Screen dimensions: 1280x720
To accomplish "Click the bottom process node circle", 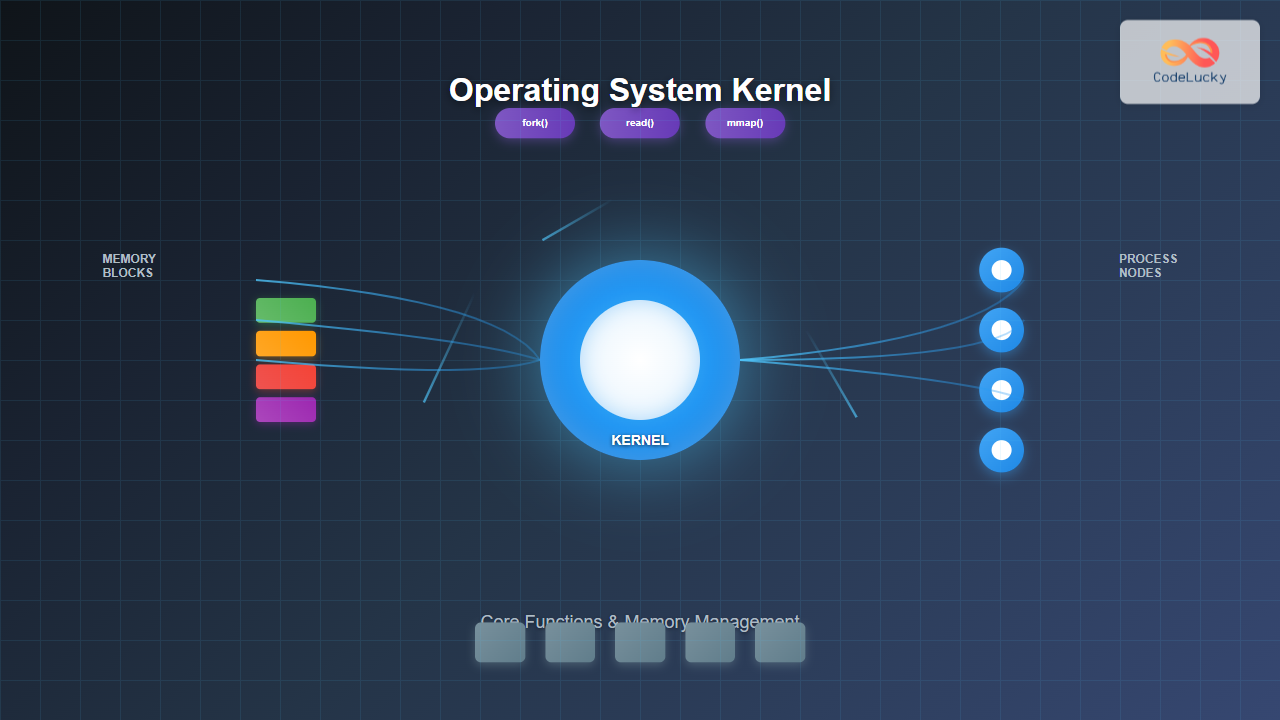I will pos(1001,450).
